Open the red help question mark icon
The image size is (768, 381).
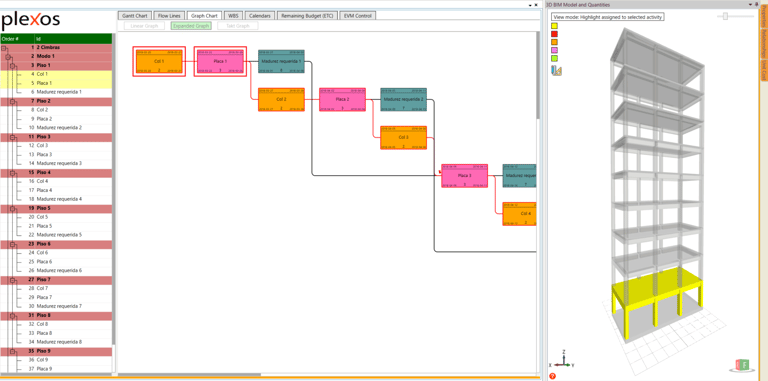[x=552, y=376]
